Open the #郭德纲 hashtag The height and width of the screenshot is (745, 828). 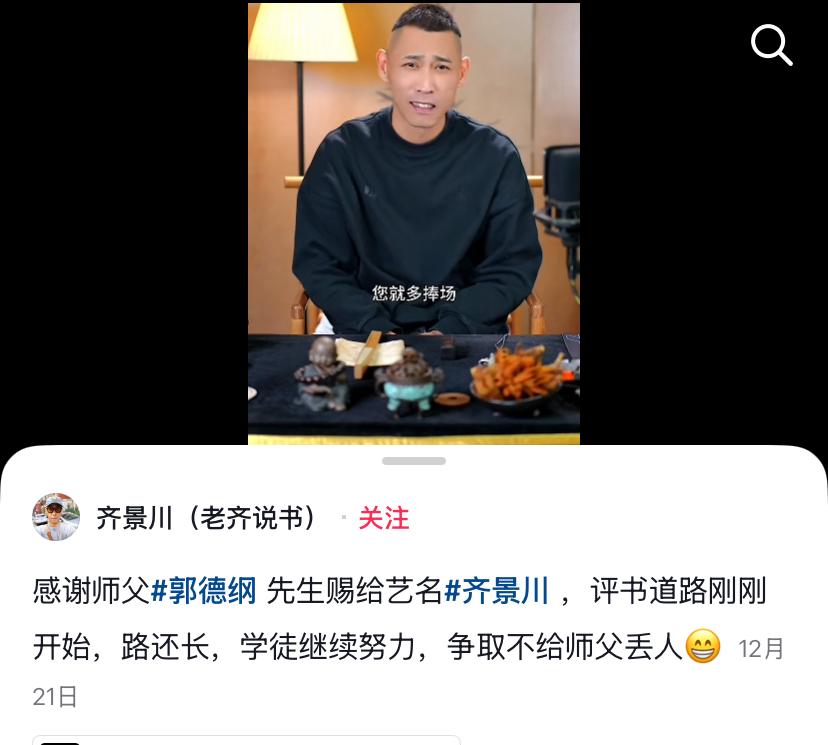click(204, 590)
